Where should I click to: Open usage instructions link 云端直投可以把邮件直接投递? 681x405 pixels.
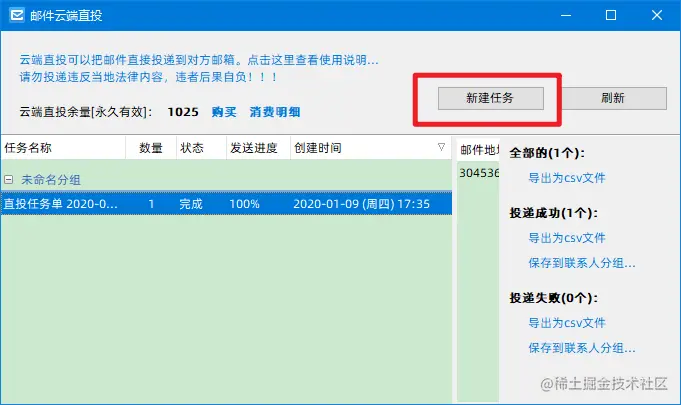pos(199,60)
